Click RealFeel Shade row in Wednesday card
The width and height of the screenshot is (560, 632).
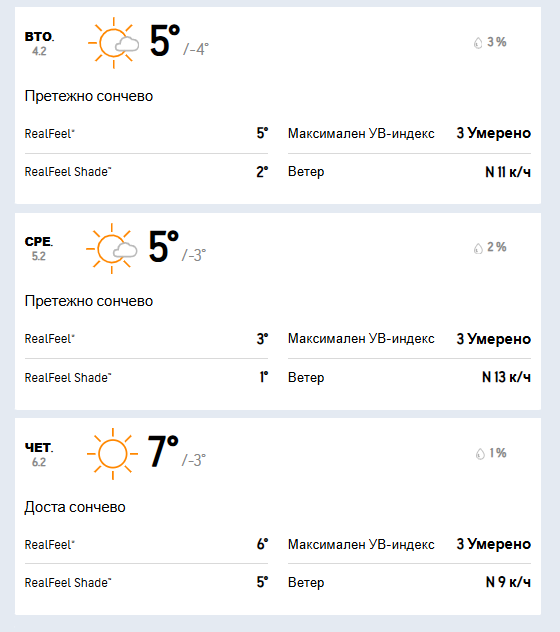pyautogui.click(x=146, y=378)
